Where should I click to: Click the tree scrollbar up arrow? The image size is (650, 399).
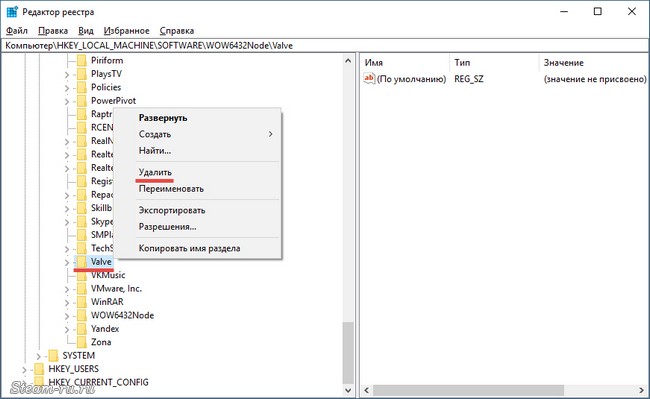pos(348,61)
